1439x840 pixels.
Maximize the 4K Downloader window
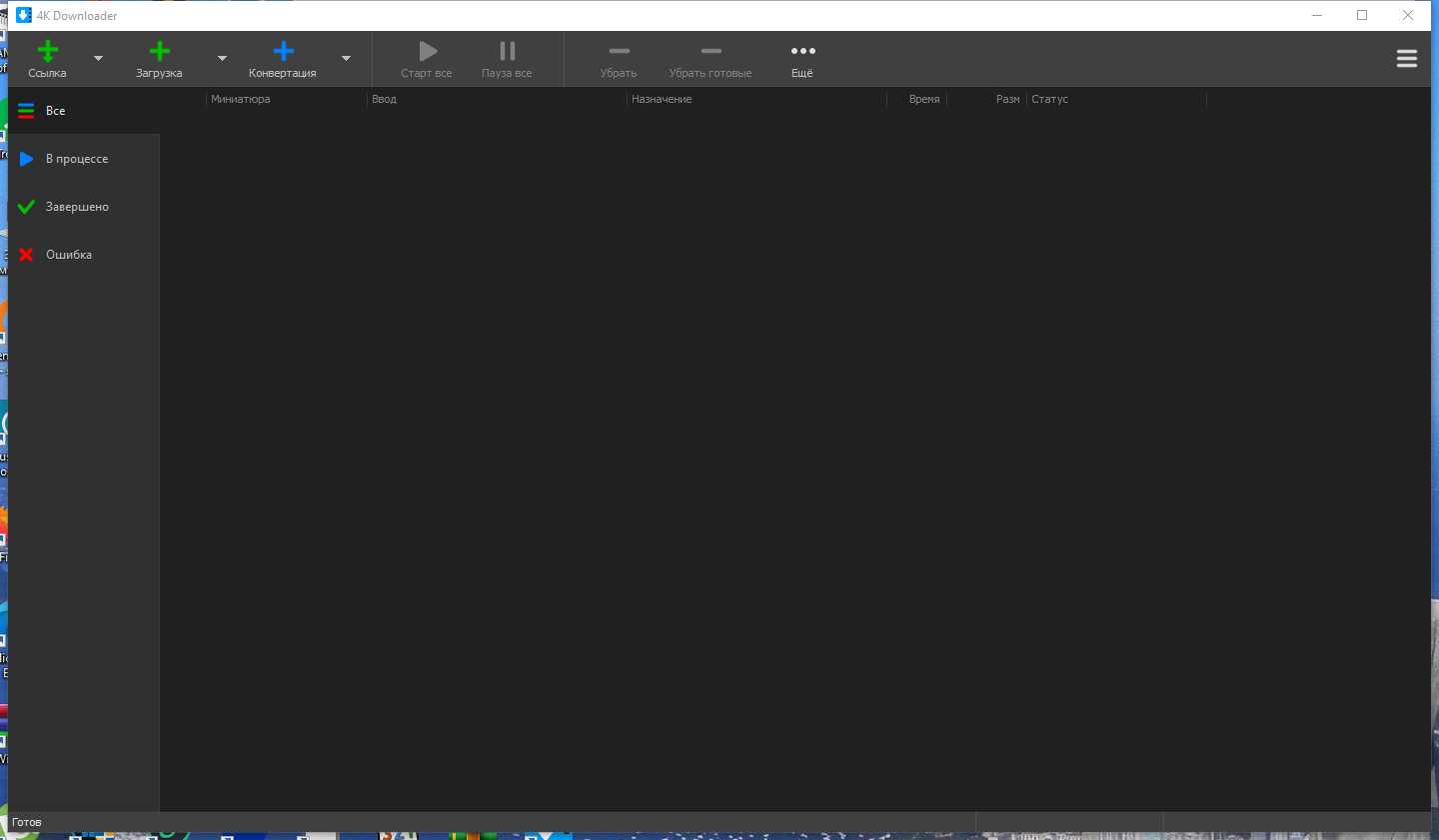(1362, 15)
